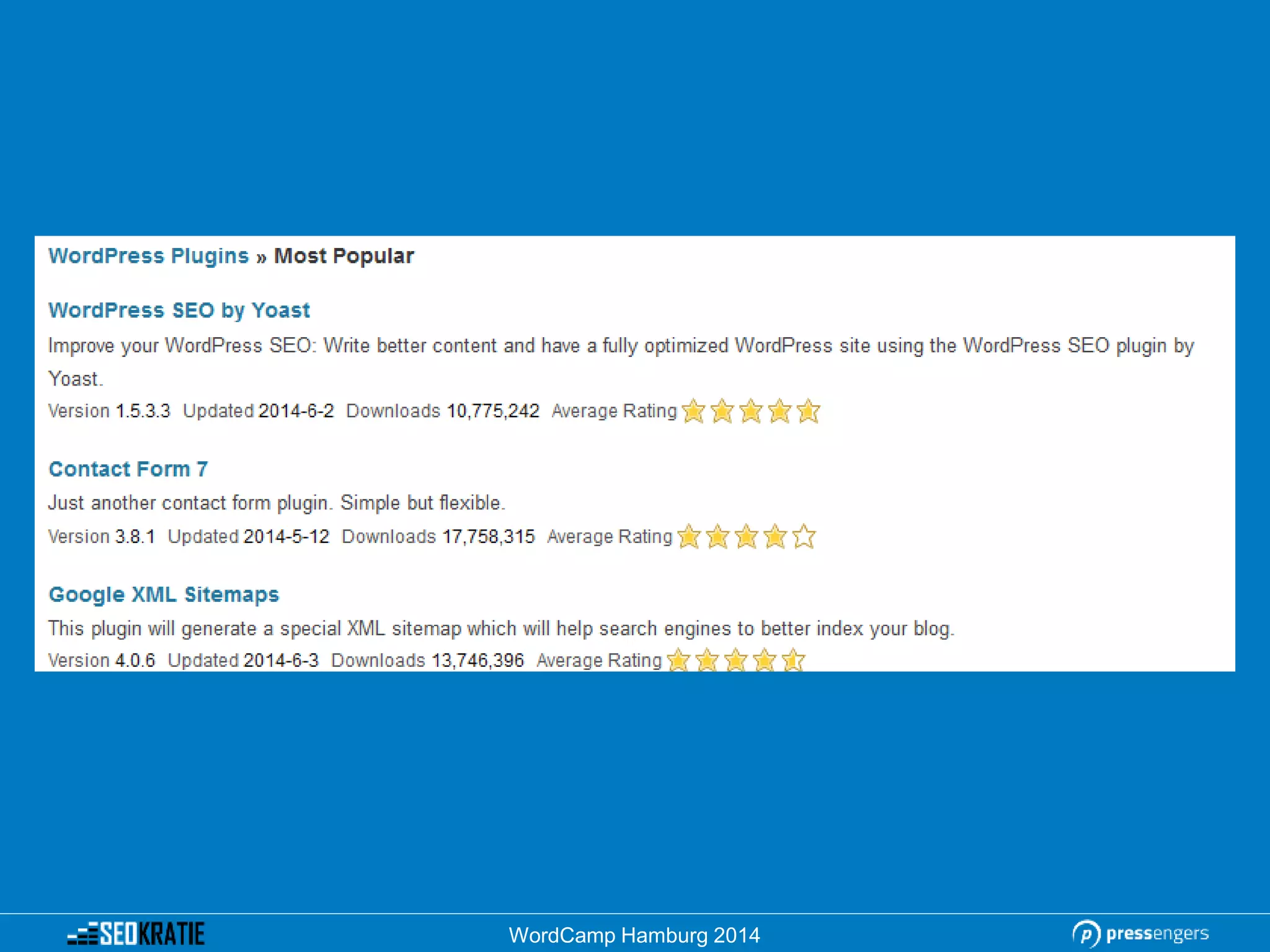Click the fifth rating star for WordPress SEO
Image resolution: width=1270 pixels, height=952 pixels.
point(808,411)
